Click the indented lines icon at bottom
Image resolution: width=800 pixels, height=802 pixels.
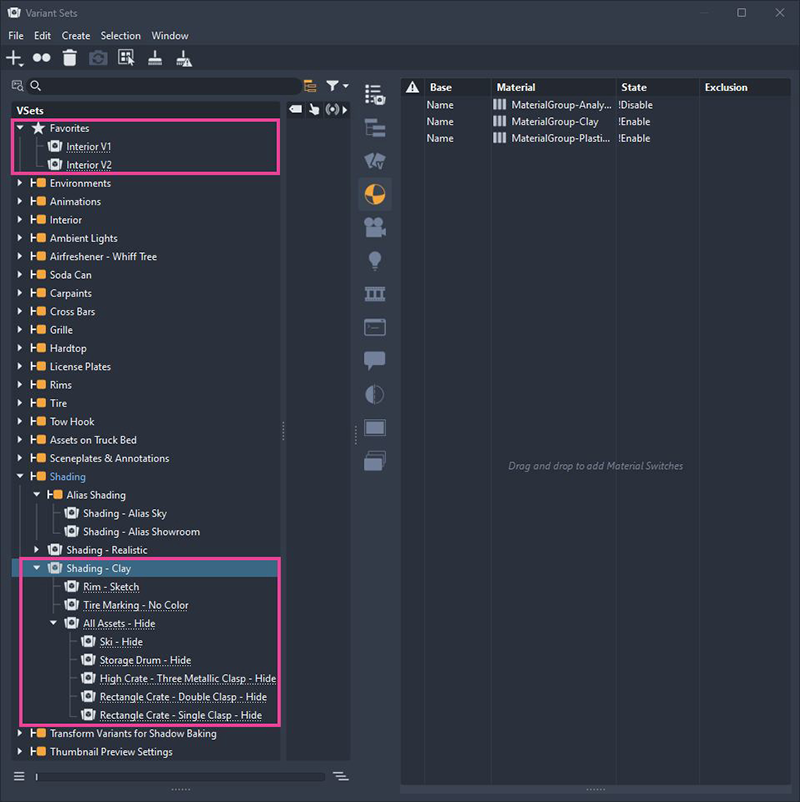(x=341, y=776)
